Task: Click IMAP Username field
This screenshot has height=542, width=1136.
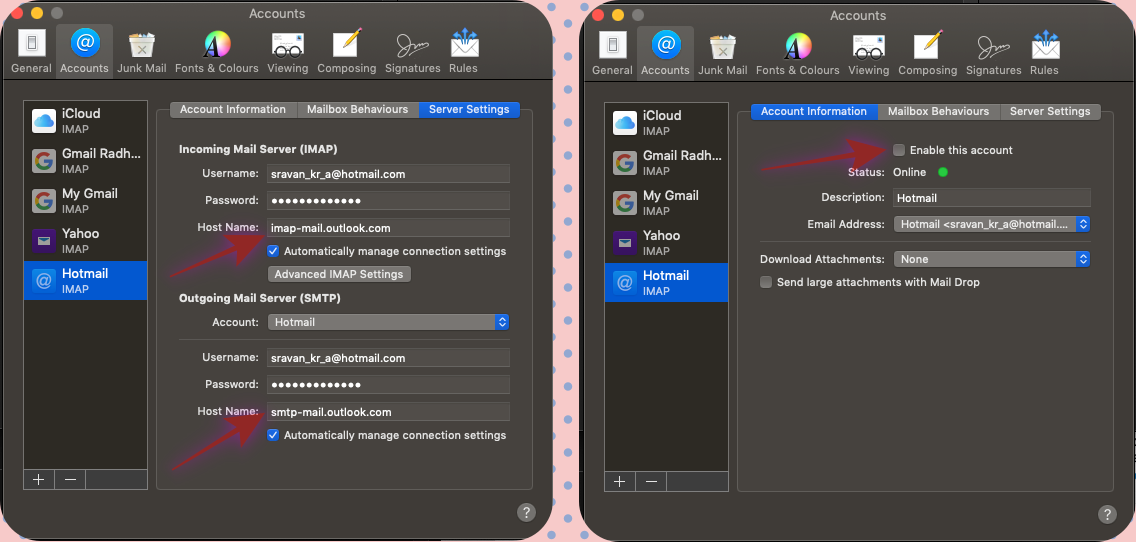Action: (388, 174)
